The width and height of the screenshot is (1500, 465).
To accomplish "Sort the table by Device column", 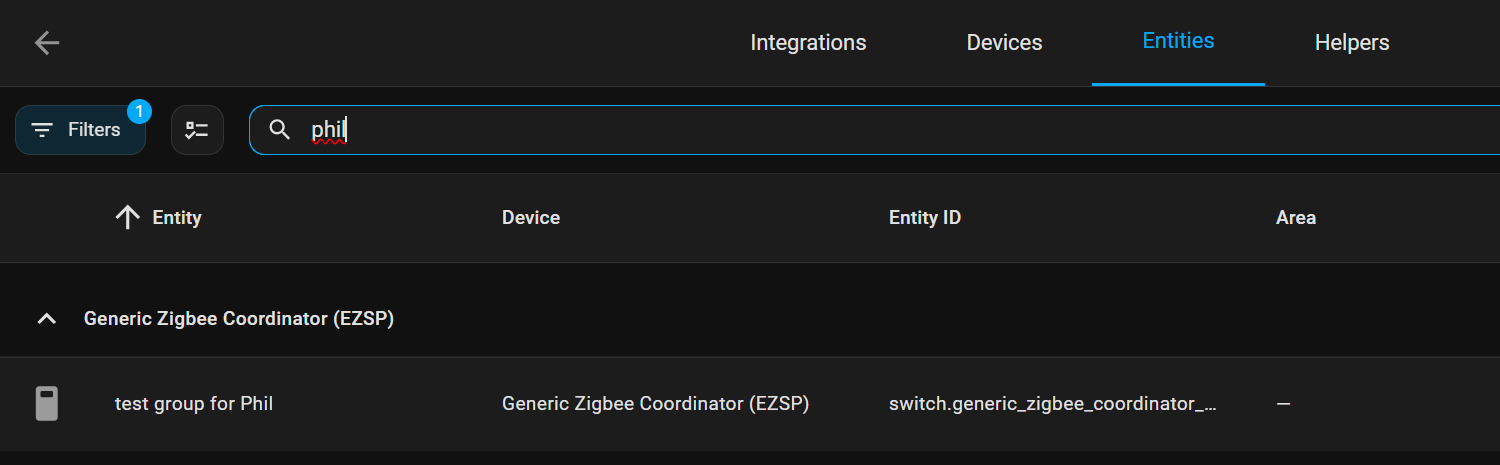I will tap(531, 218).
